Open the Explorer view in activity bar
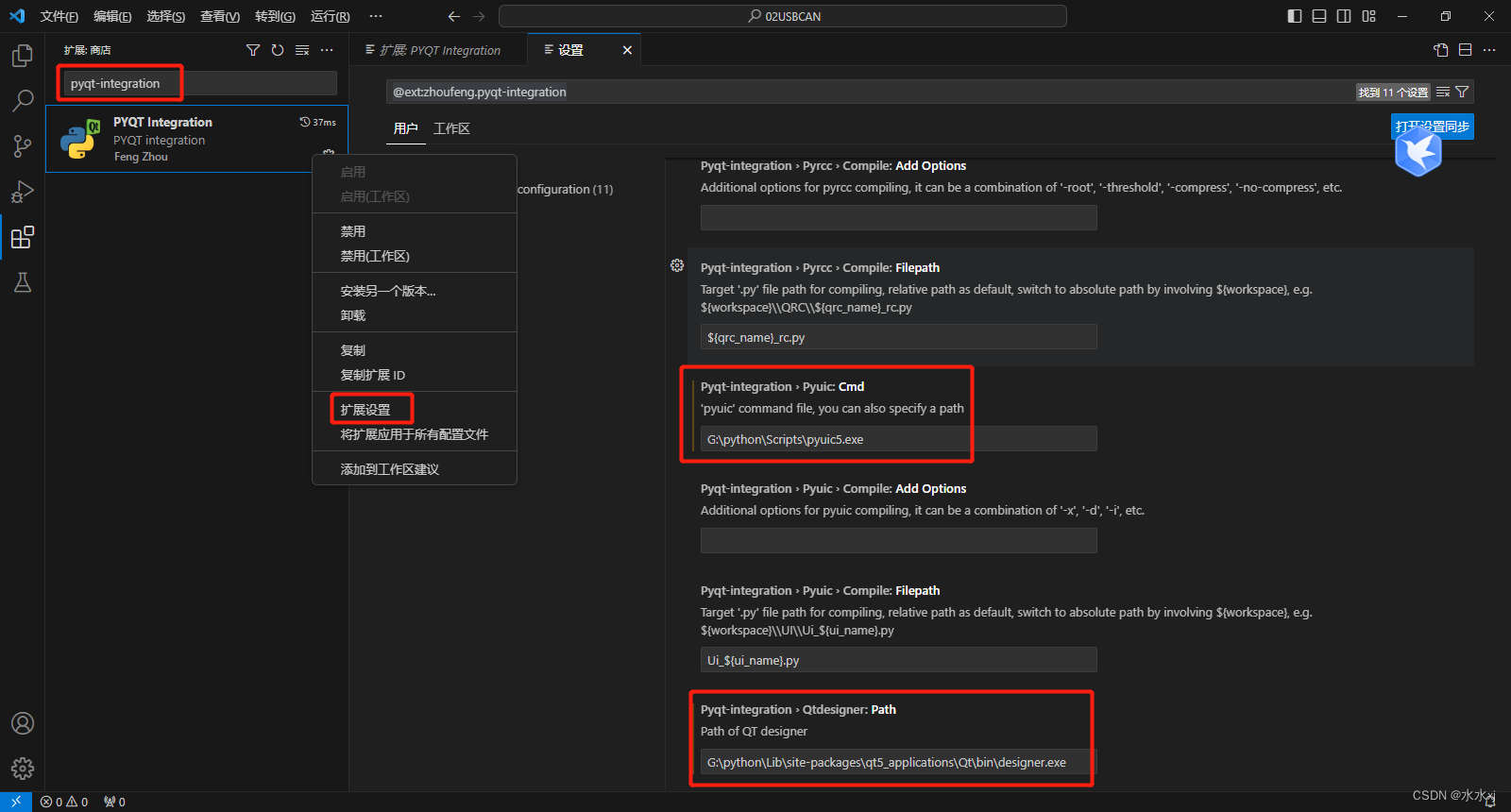 (23, 56)
